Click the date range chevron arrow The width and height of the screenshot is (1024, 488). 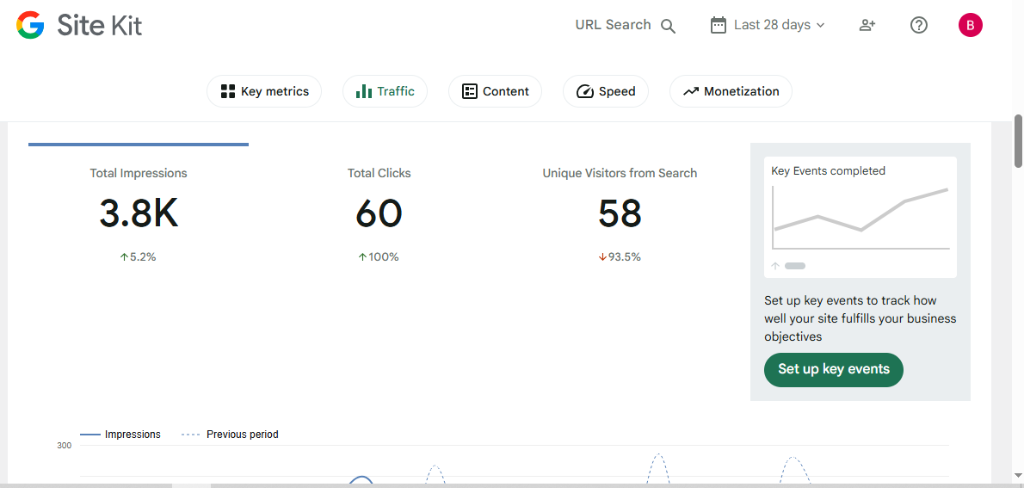[x=821, y=25]
